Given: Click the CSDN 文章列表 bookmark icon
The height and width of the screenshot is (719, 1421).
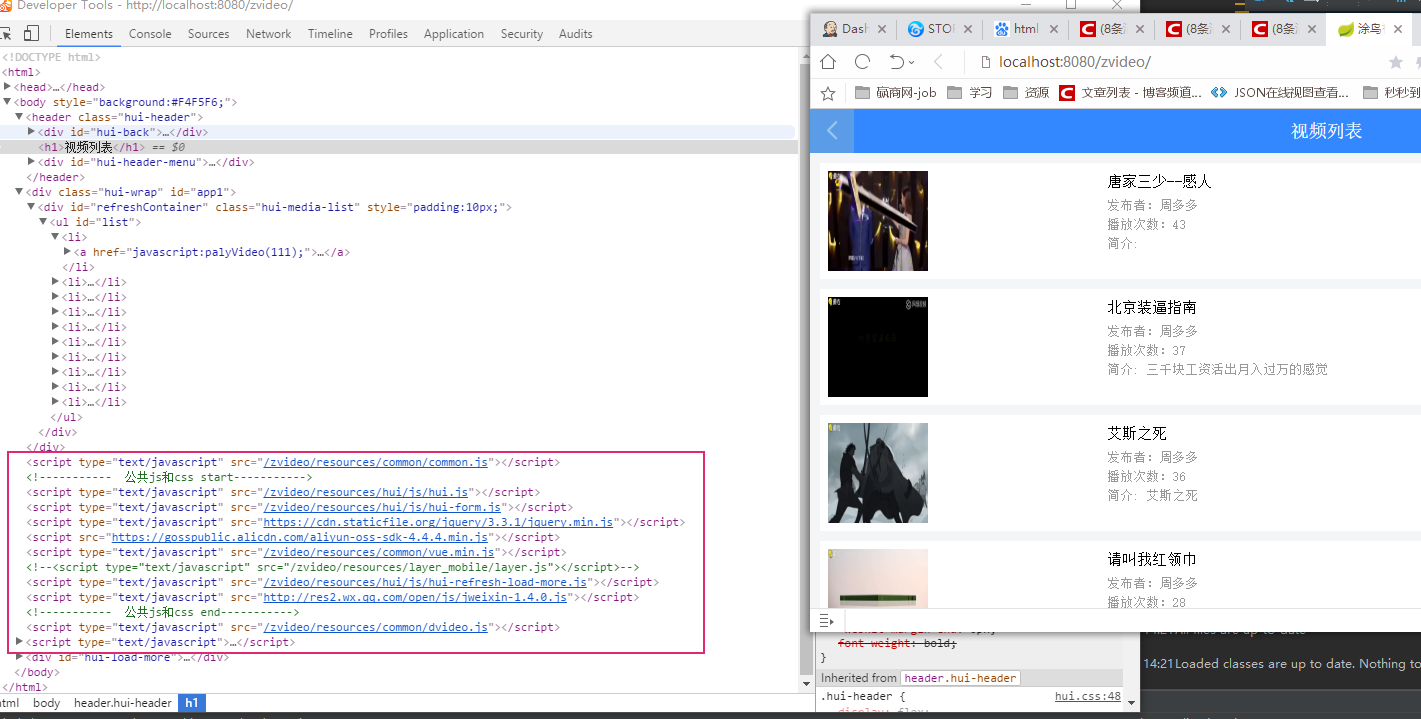Looking at the screenshot, I should click(x=1066, y=92).
